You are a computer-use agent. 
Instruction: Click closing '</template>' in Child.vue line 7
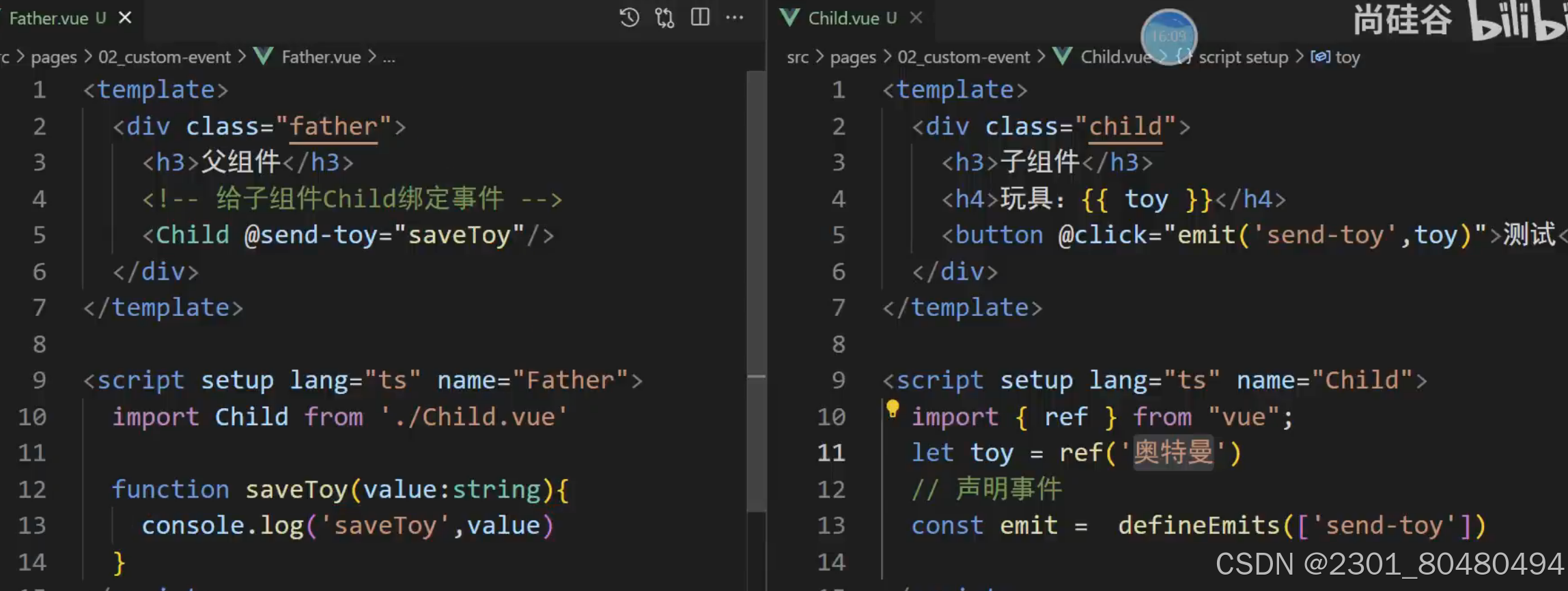(x=962, y=308)
